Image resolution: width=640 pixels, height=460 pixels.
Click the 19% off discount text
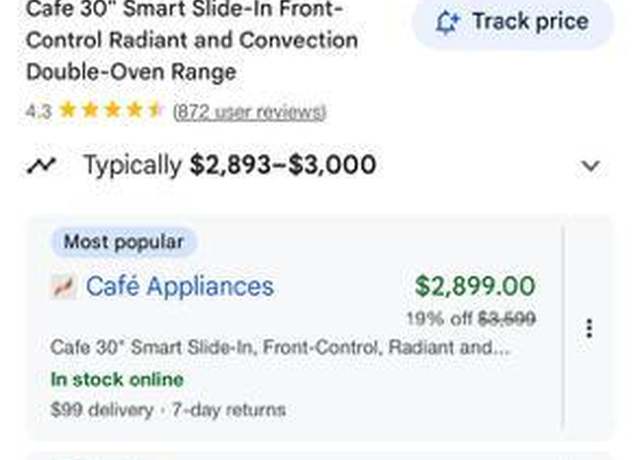coord(439,318)
